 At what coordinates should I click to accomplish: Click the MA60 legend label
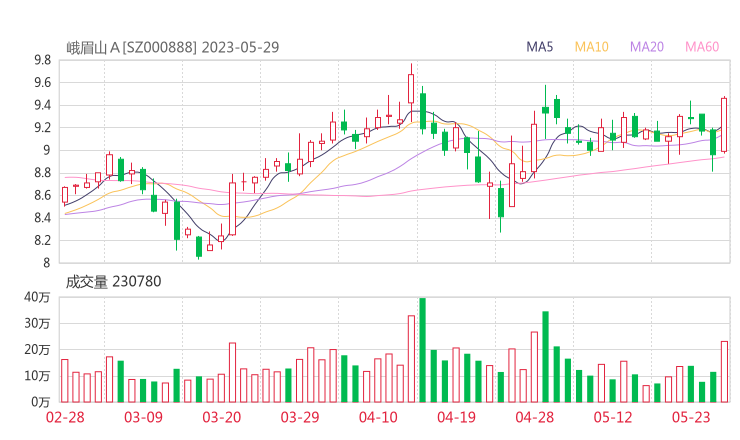point(702,47)
